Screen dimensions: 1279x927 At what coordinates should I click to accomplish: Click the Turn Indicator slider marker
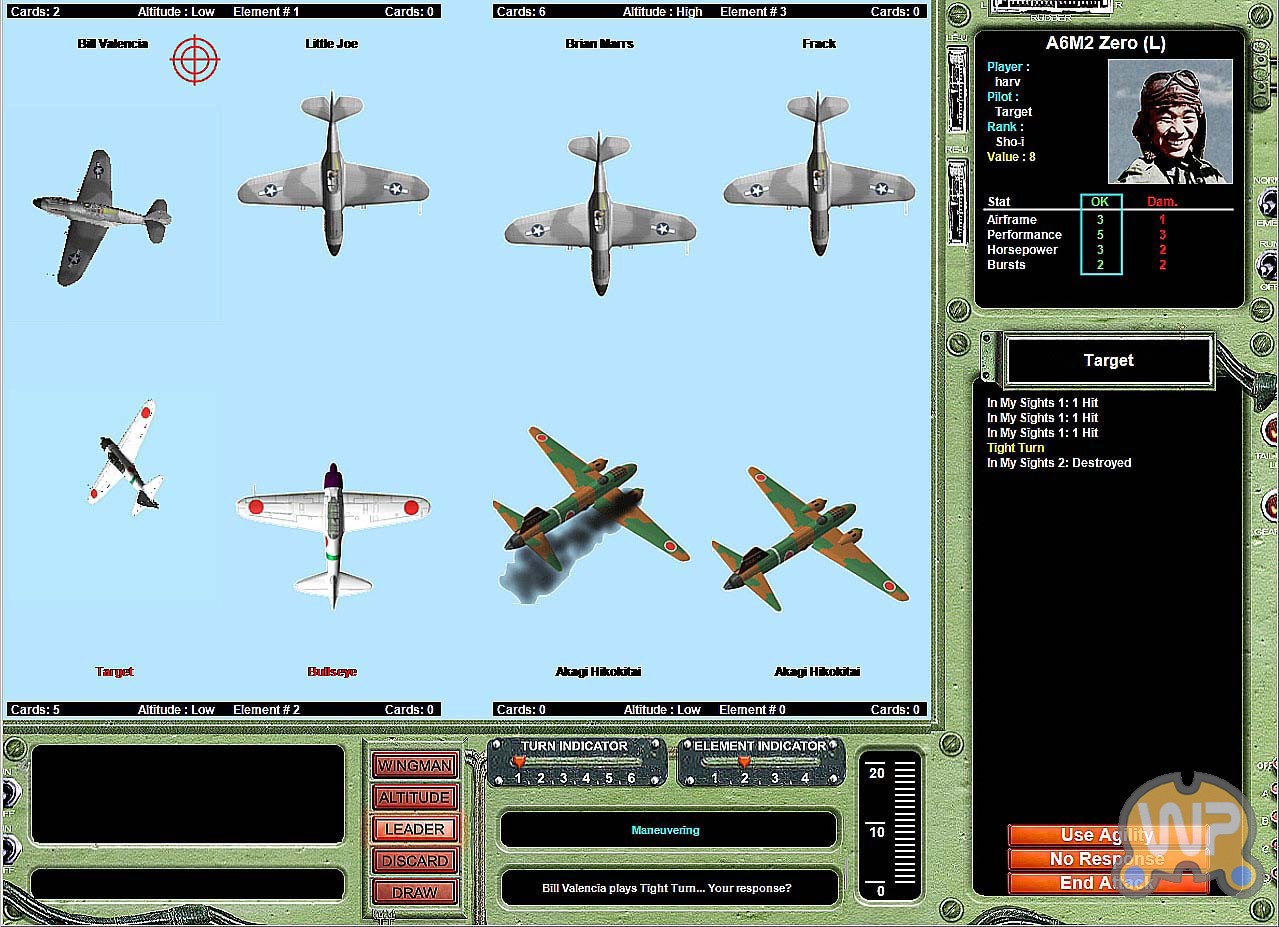pos(518,762)
